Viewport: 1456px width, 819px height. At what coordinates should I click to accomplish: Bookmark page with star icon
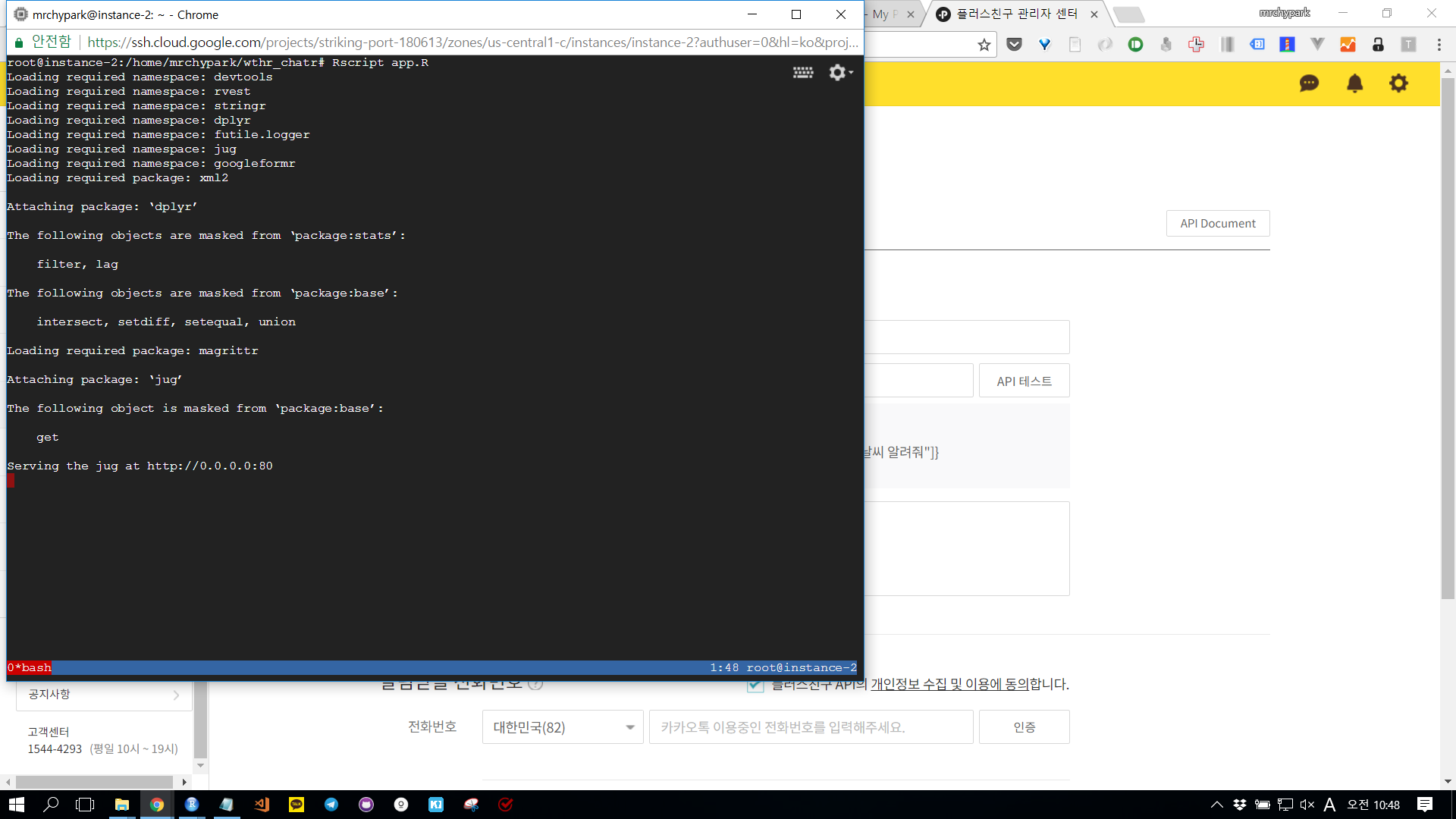click(x=984, y=45)
